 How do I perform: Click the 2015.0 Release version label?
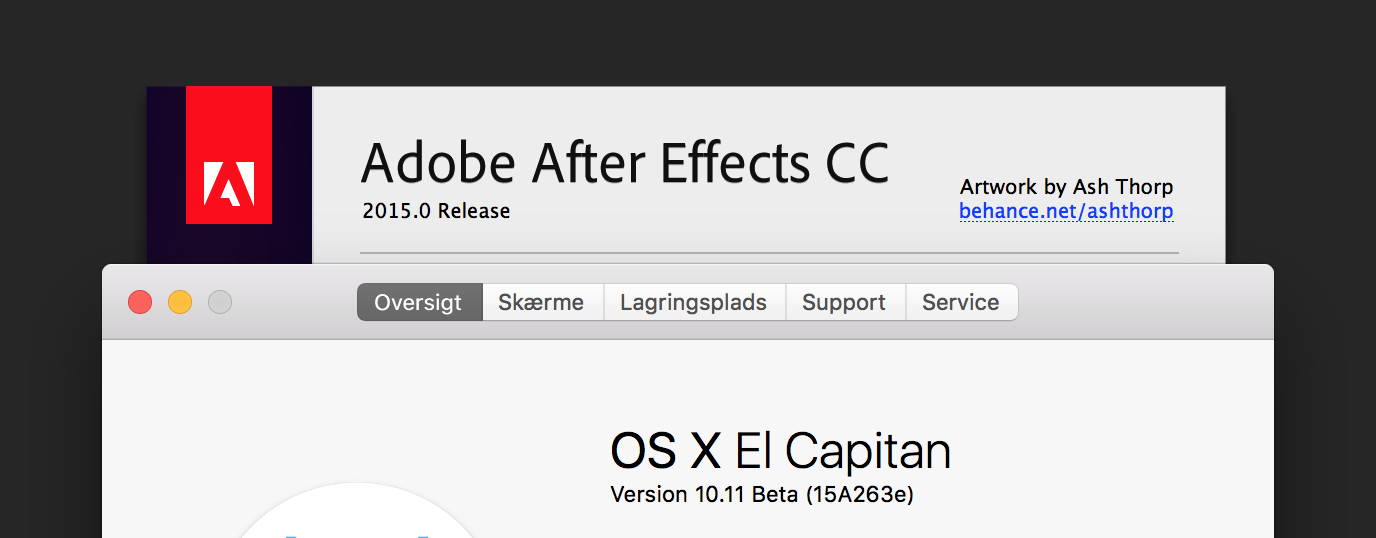pyautogui.click(x=436, y=211)
